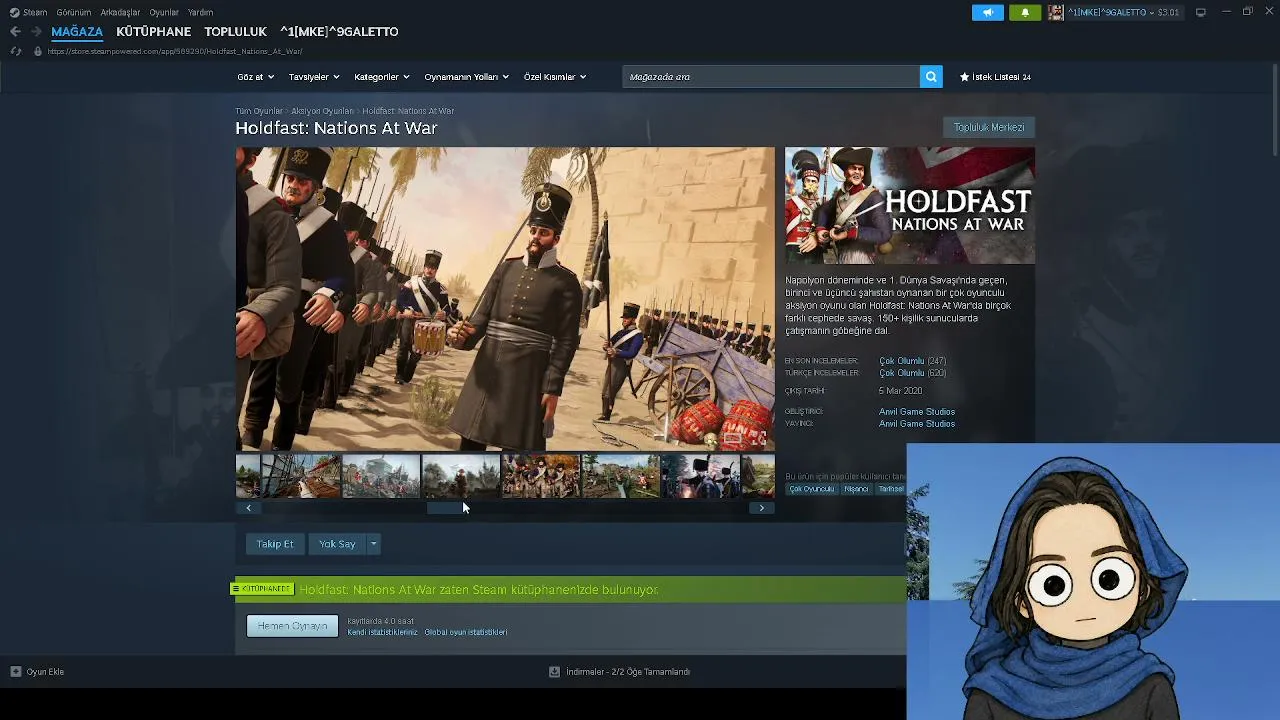The image size is (1280, 720).
Task: Click the screenshot carousel scrollbar handle
Action: click(447, 508)
